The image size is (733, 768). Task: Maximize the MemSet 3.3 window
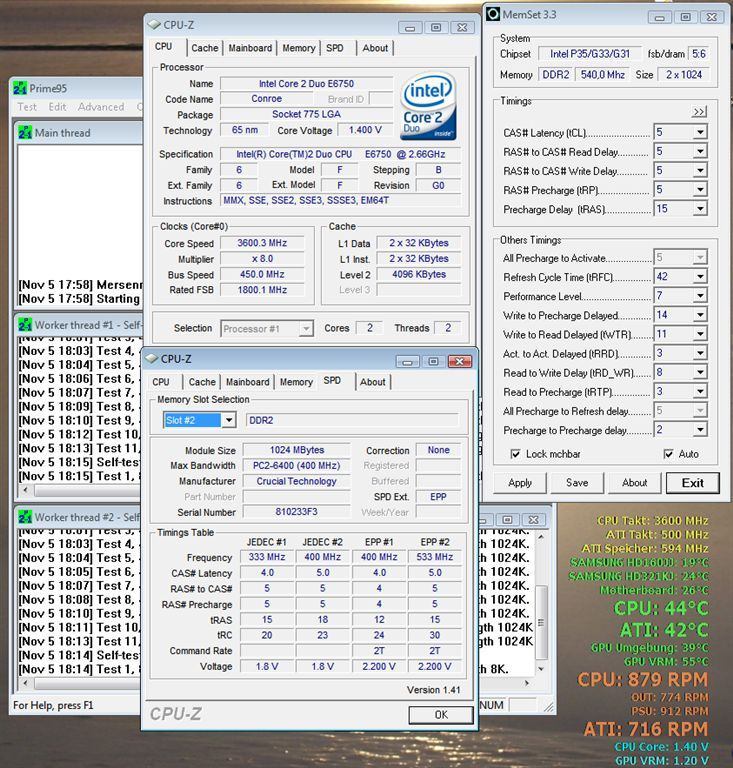pyautogui.click(x=686, y=17)
